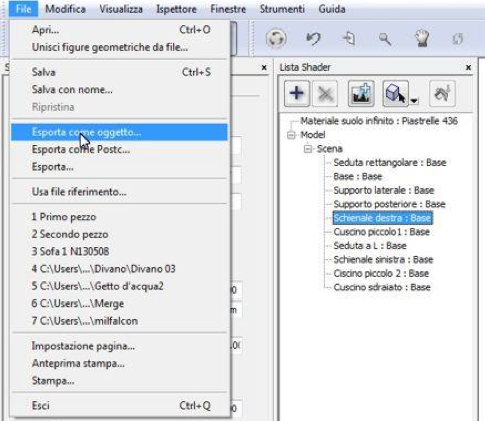Open the dropdown arrow beside cube icon
Image resolution: width=485 pixels, height=421 pixels.
point(414,101)
